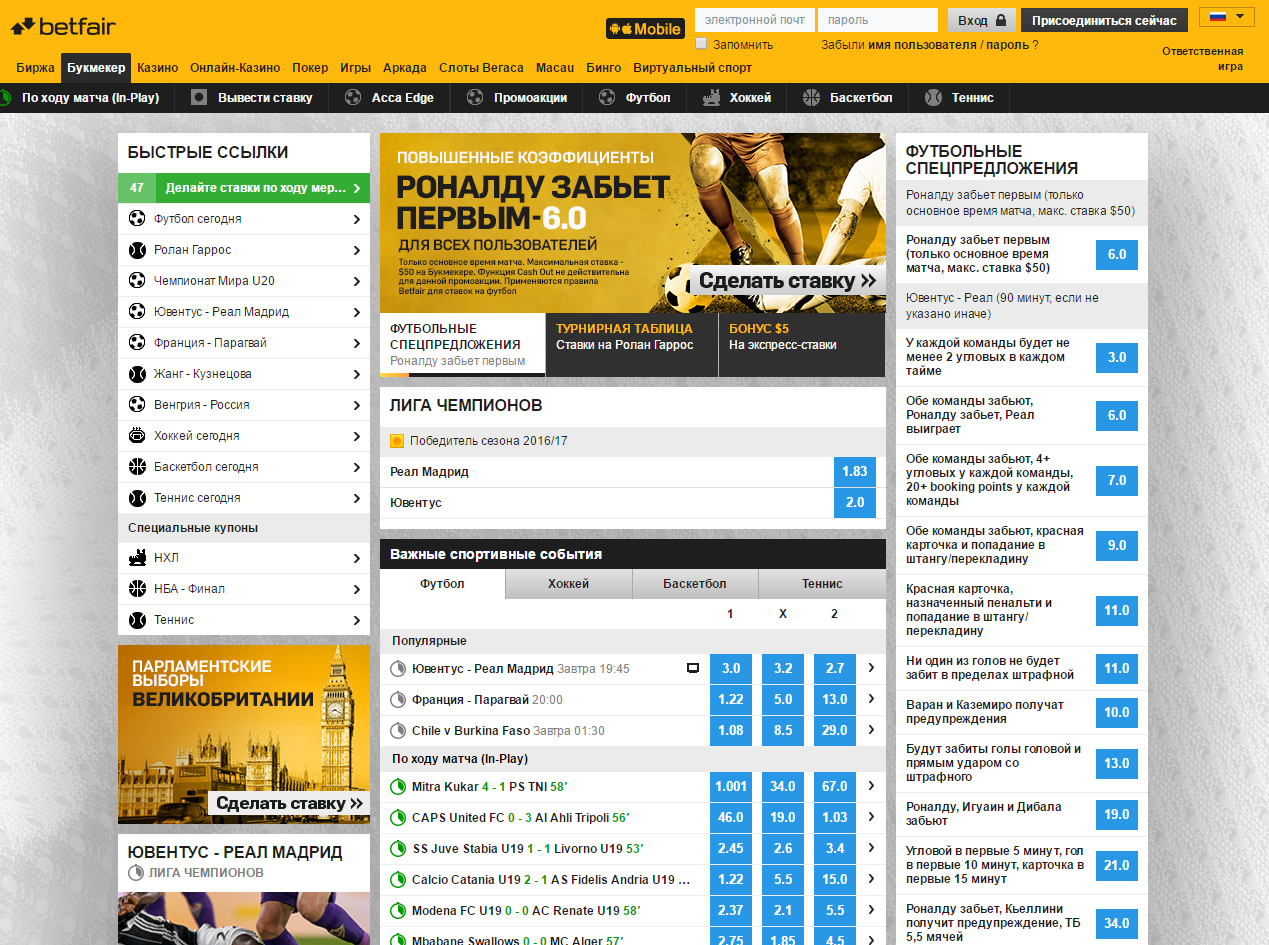Tick the Запомнить checkbox
1269x945 pixels.
[x=701, y=44]
